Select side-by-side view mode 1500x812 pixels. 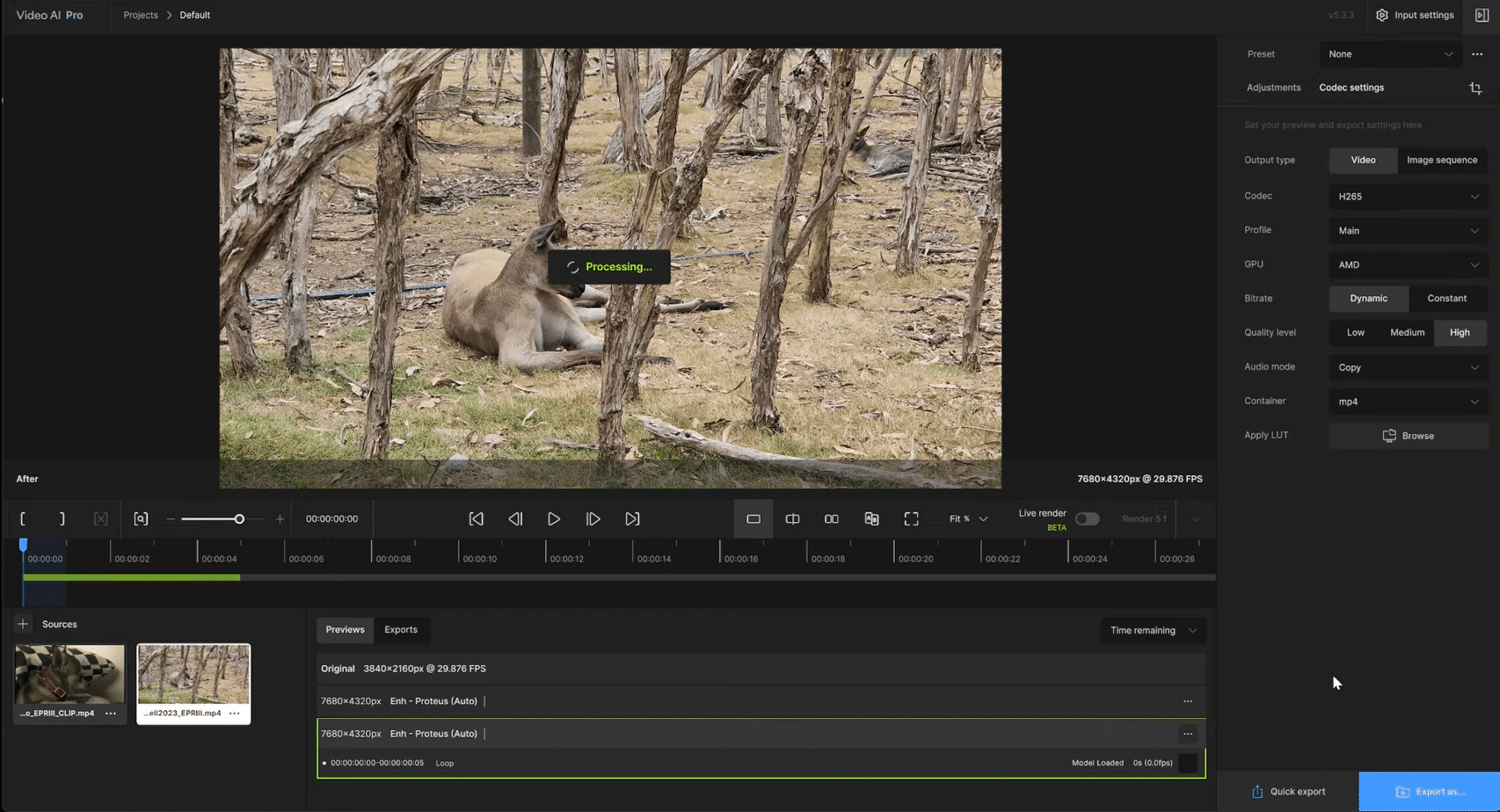pos(832,519)
